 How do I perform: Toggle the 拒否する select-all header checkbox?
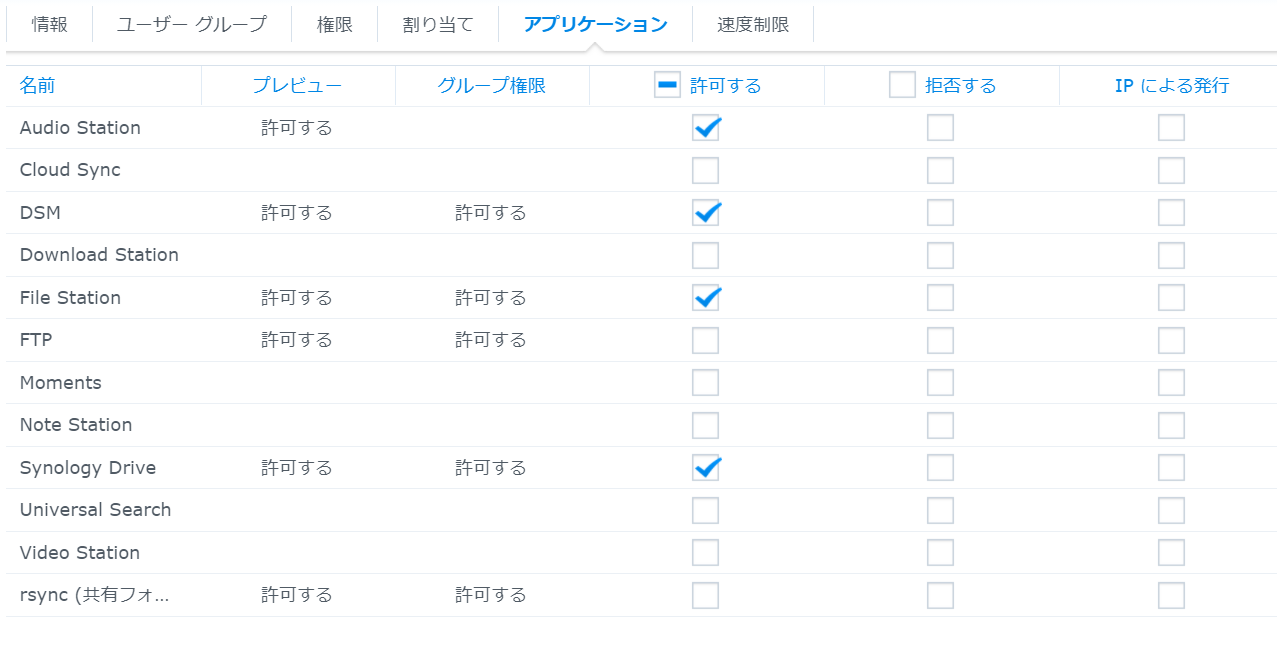tap(902, 85)
